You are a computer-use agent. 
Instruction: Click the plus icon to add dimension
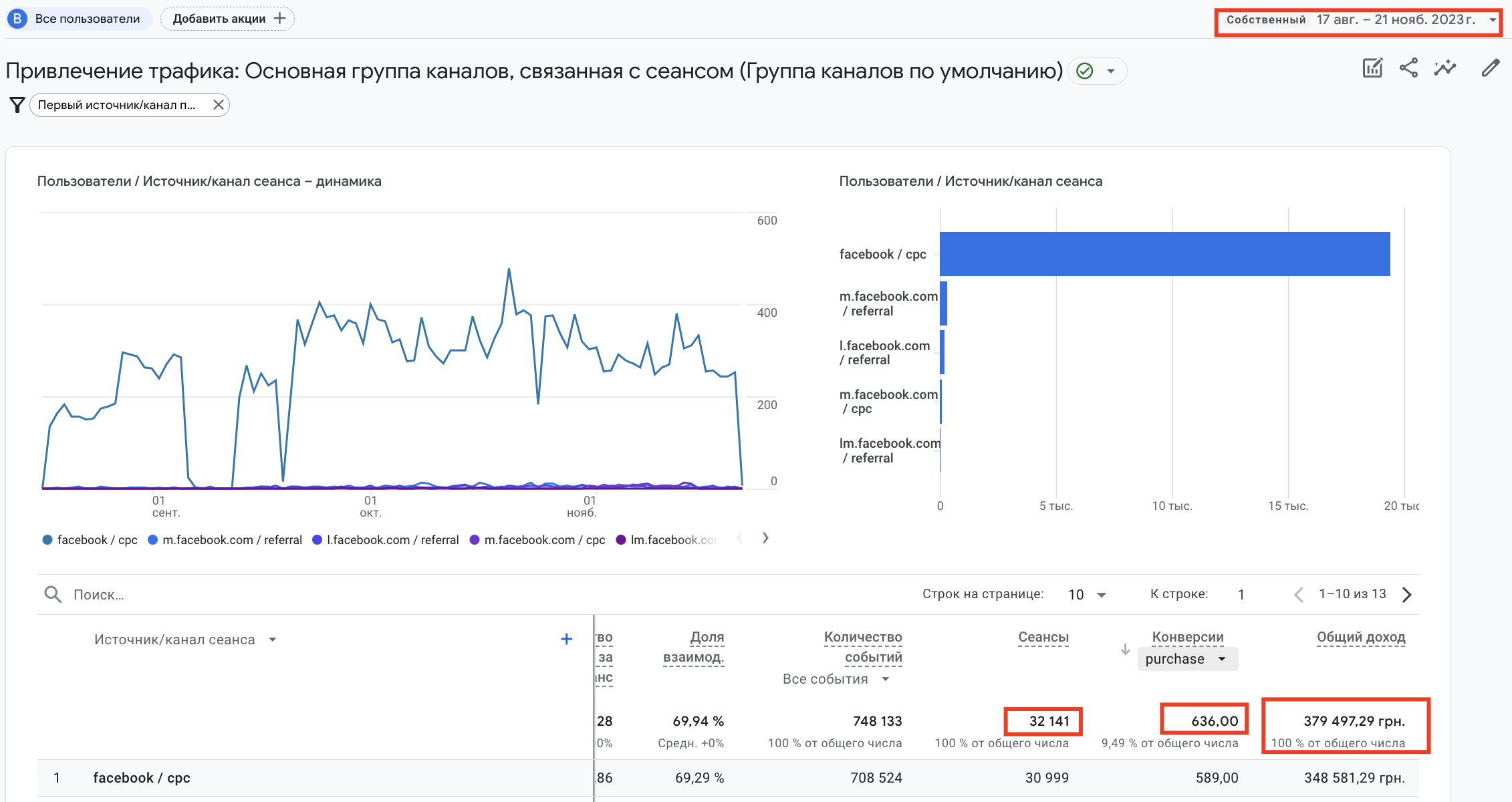click(566, 639)
